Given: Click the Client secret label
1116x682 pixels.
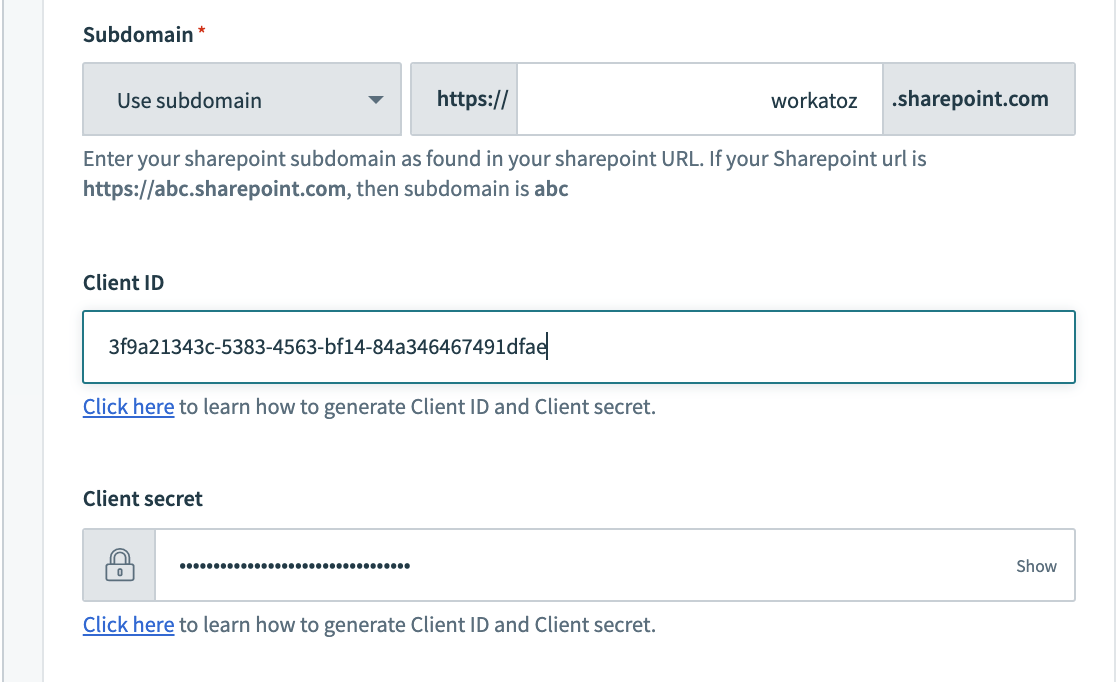Looking at the screenshot, I should (x=143, y=498).
